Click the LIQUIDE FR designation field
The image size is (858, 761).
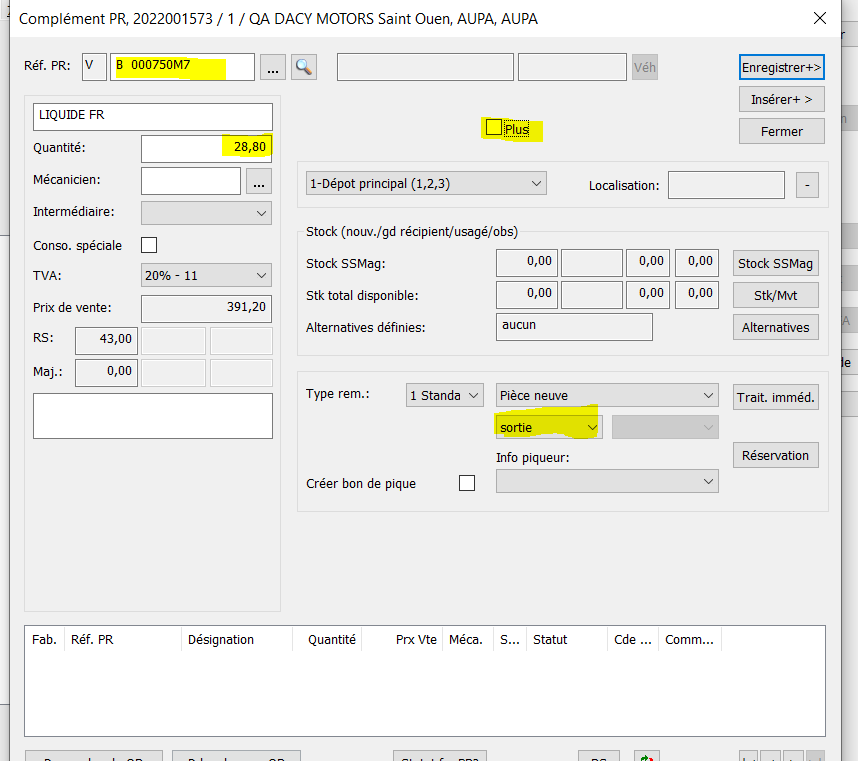click(x=153, y=117)
